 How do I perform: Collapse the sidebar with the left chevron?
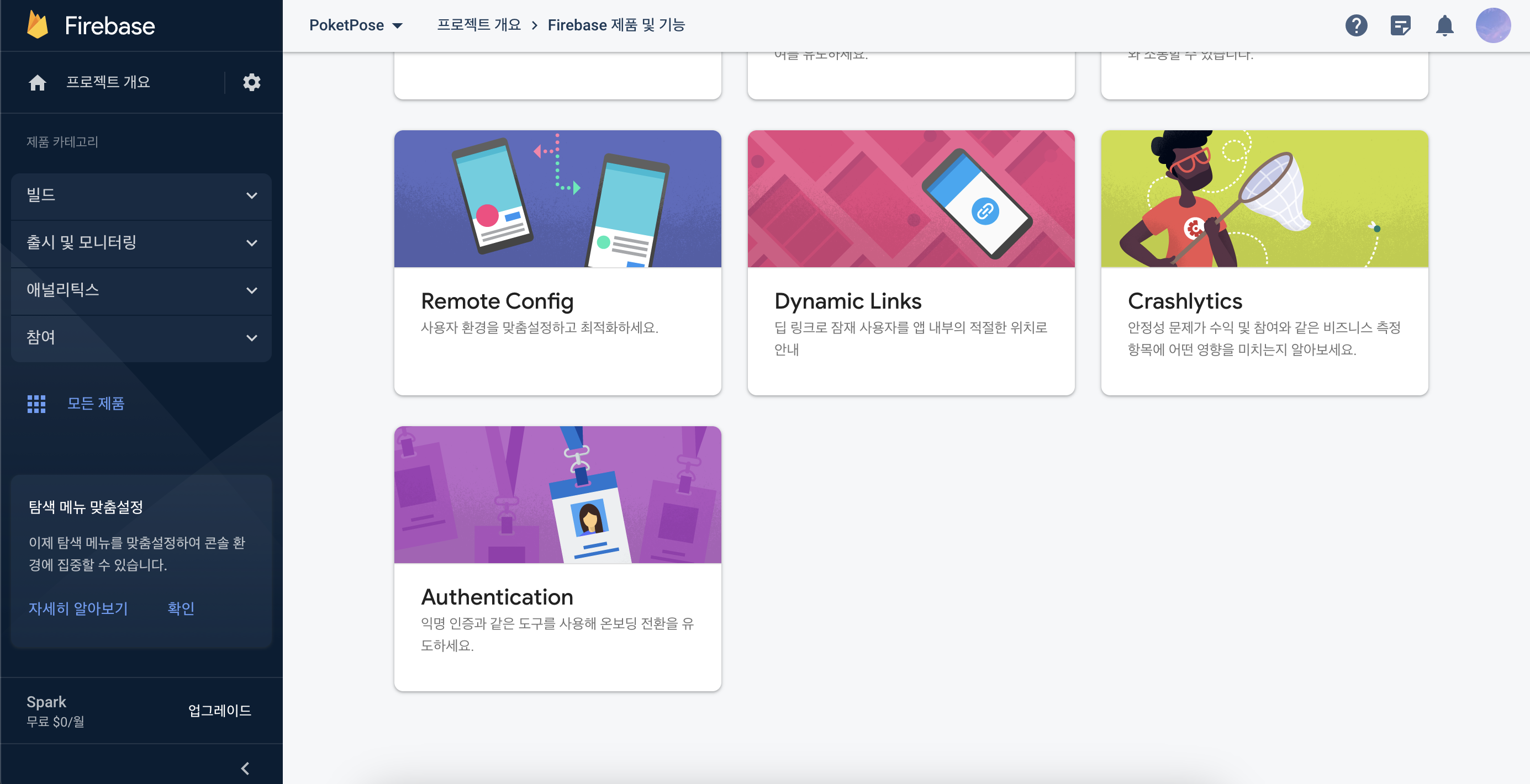pos(245,768)
